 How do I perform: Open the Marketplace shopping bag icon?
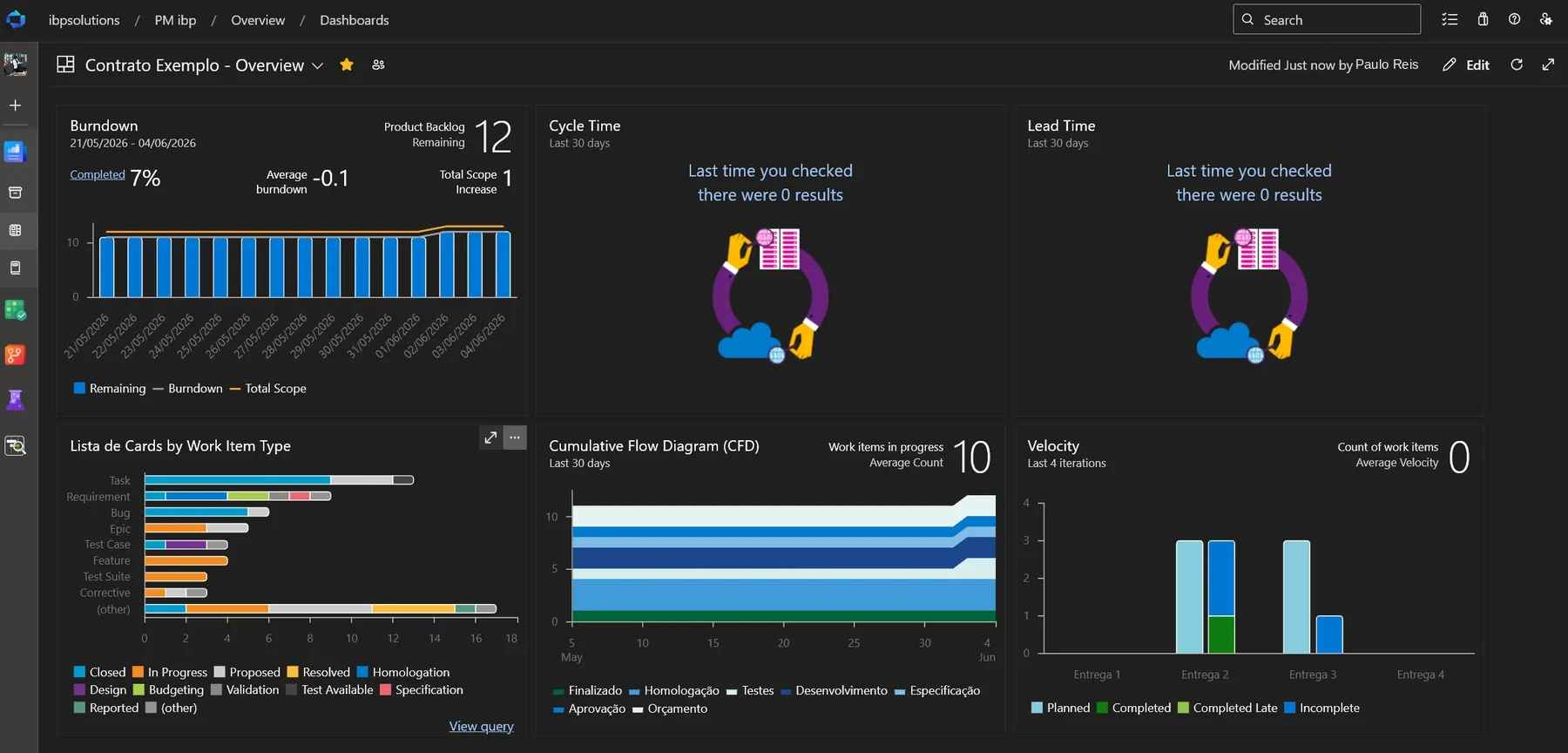(x=1483, y=19)
